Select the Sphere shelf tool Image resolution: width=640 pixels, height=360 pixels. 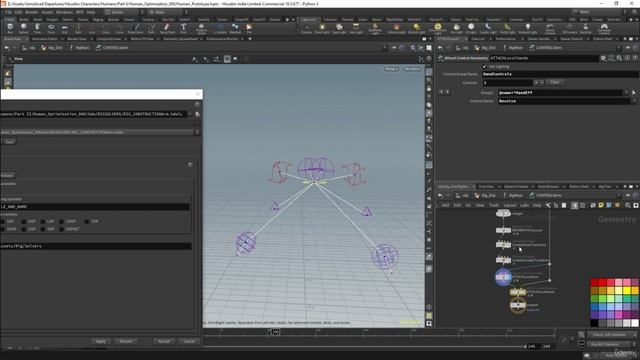(x=24, y=28)
